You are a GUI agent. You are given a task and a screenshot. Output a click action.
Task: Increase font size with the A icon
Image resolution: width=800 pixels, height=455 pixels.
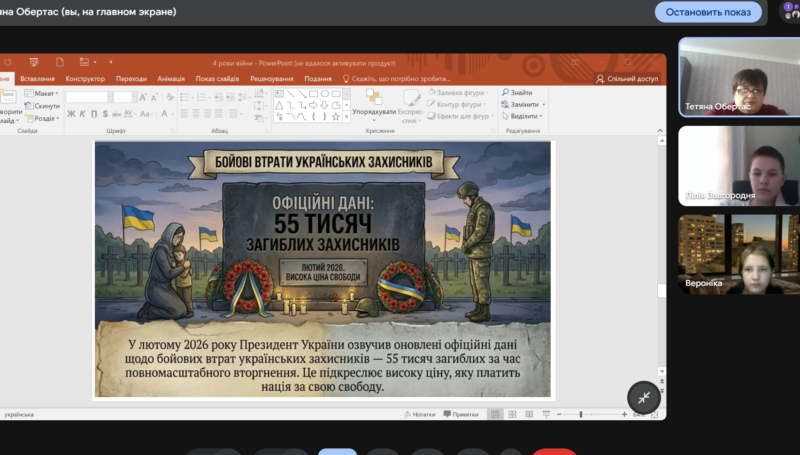143,97
